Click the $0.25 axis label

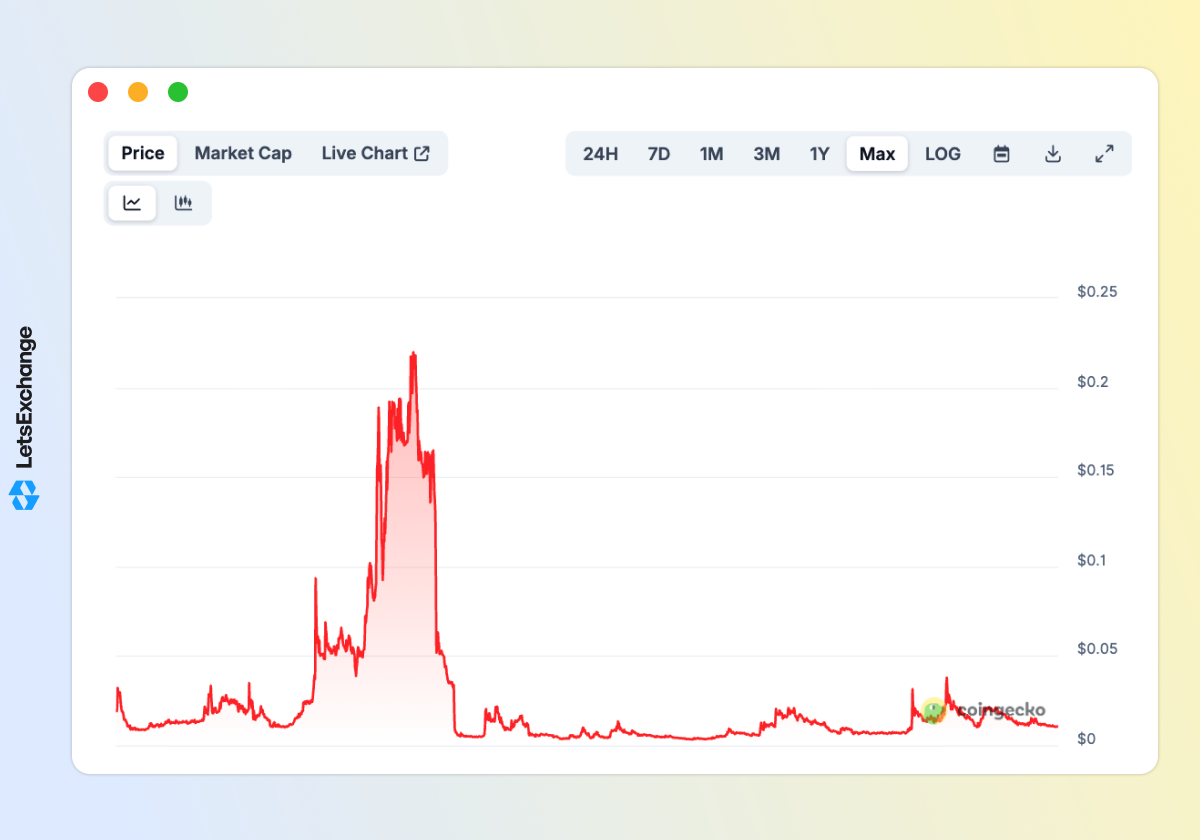(x=1097, y=292)
